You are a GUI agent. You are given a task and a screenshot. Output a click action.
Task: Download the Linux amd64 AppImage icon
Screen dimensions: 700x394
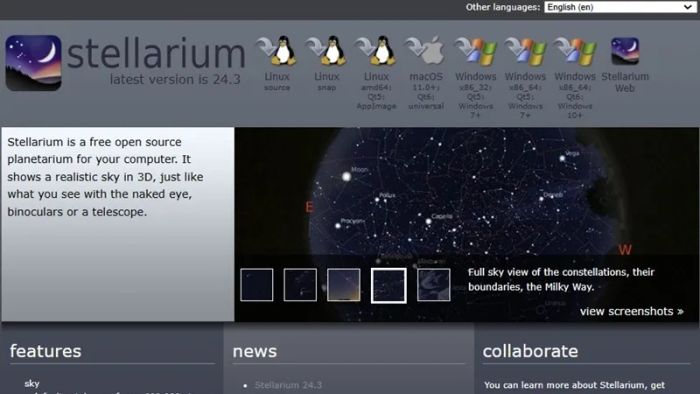coord(376,51)
